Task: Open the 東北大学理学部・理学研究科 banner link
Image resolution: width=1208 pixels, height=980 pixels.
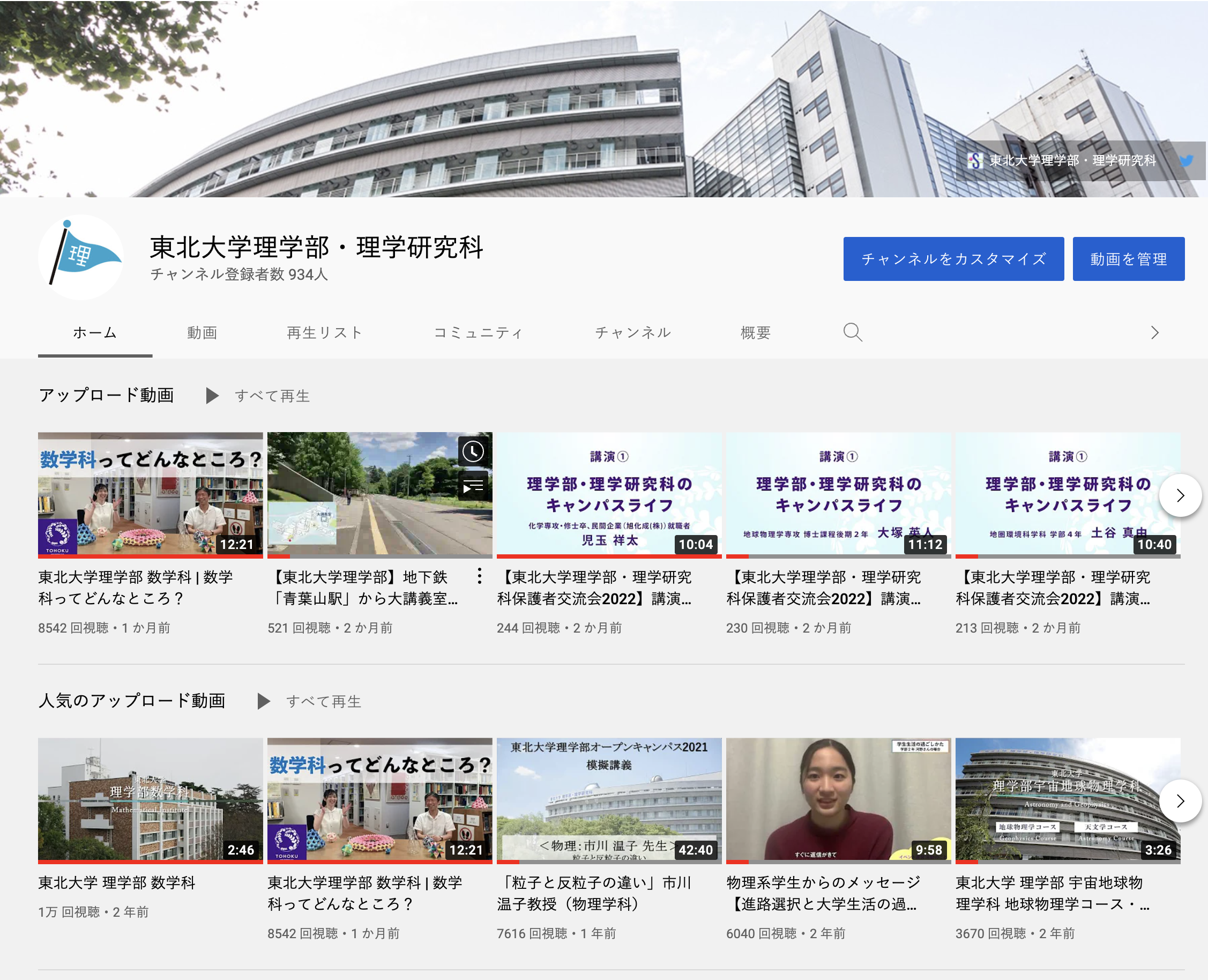Action: (x=1062, y=161)
